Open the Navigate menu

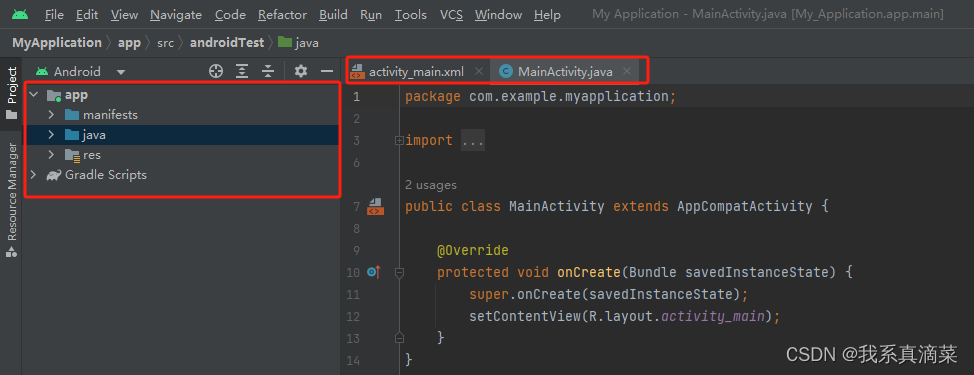[176, 15]
